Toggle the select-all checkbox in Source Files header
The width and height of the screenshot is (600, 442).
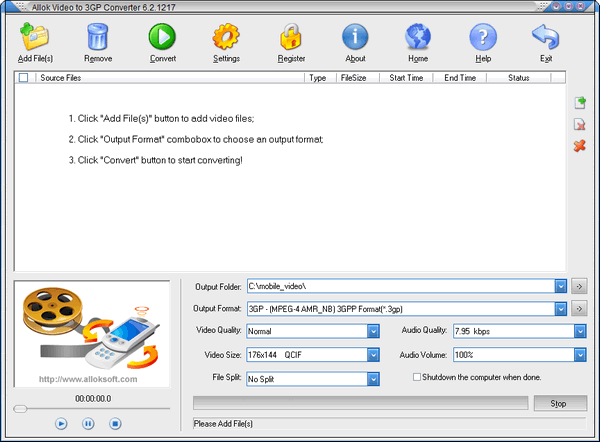[23, 78]
